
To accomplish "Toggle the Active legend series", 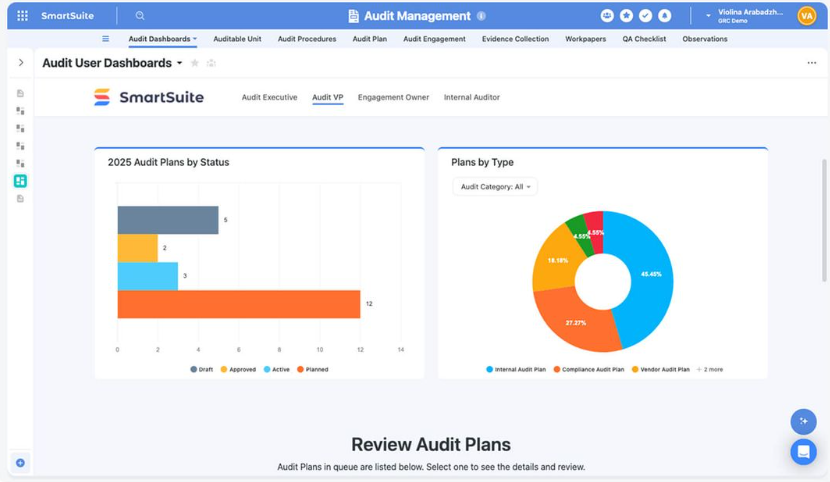I will pos(276,369).
